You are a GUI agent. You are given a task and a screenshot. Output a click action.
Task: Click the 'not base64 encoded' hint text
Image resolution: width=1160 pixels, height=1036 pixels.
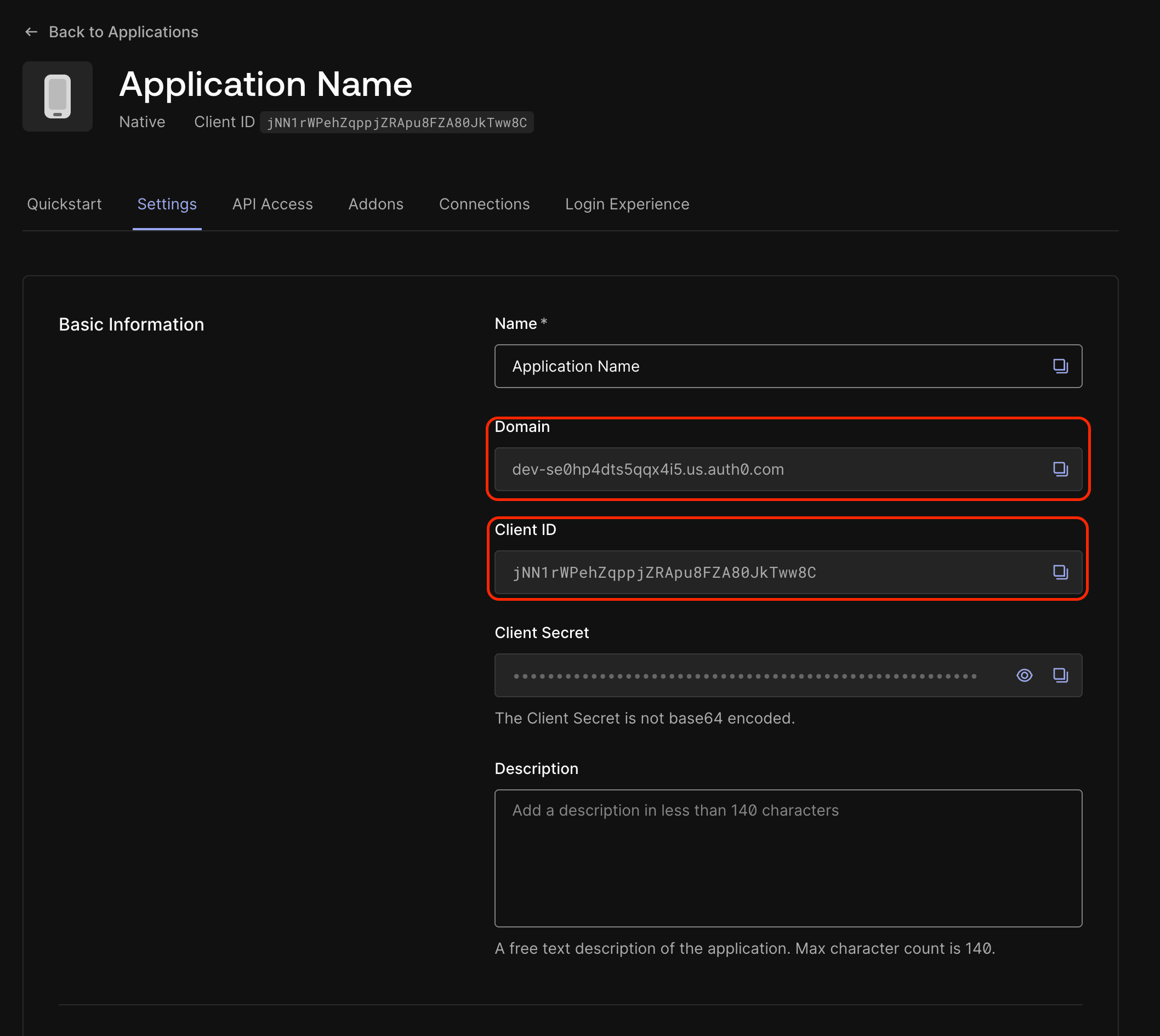[x=645, y=719]
